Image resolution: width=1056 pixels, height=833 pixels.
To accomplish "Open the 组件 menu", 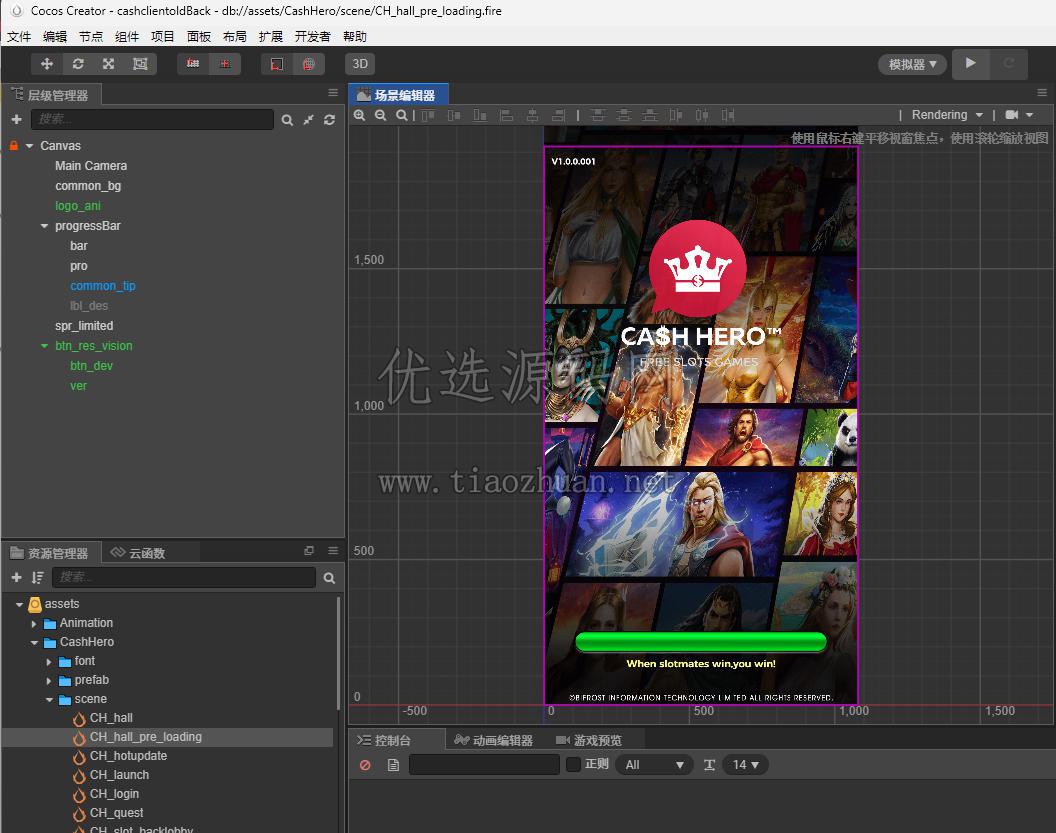I will point(127,36).
